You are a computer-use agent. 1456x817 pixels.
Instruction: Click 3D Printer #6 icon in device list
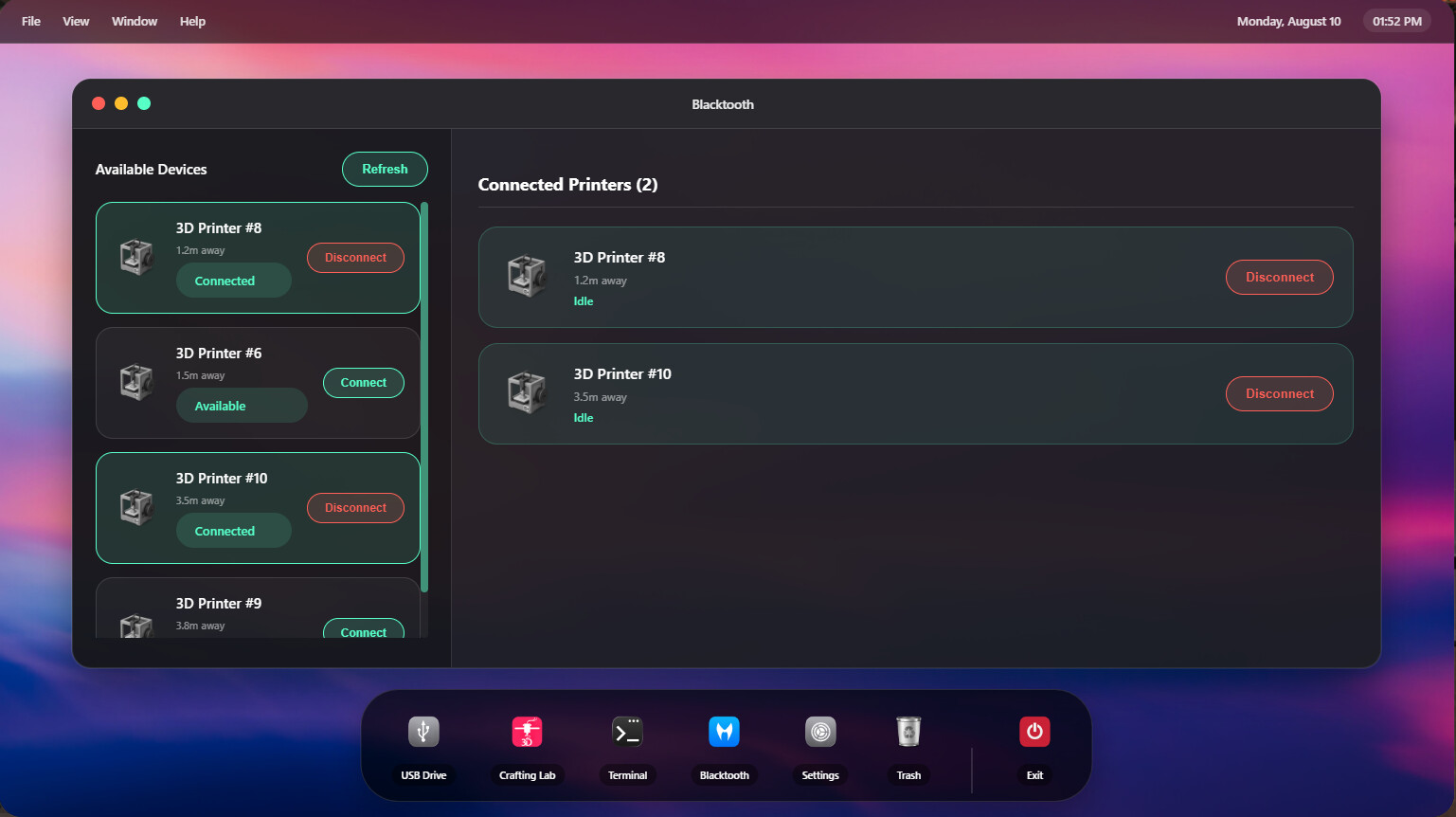136,382
